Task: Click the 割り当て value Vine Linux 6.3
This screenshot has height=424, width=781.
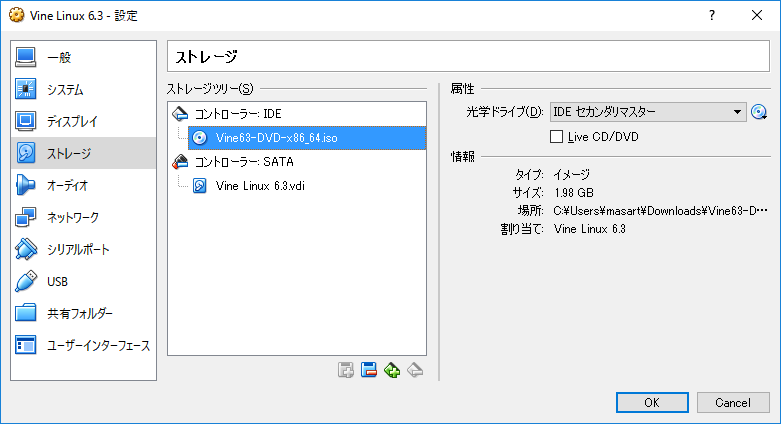Action: click(x=590, y=229)
